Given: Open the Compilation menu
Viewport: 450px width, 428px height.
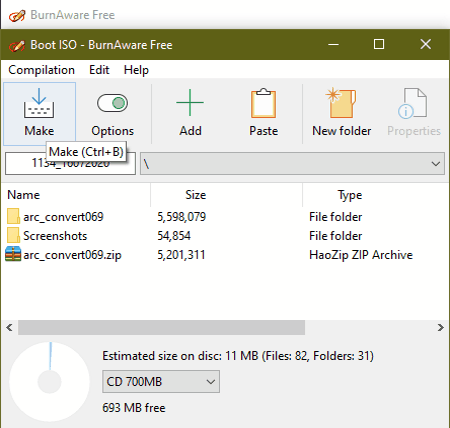Looking at the screenshot, I should (x=41, y=70).
